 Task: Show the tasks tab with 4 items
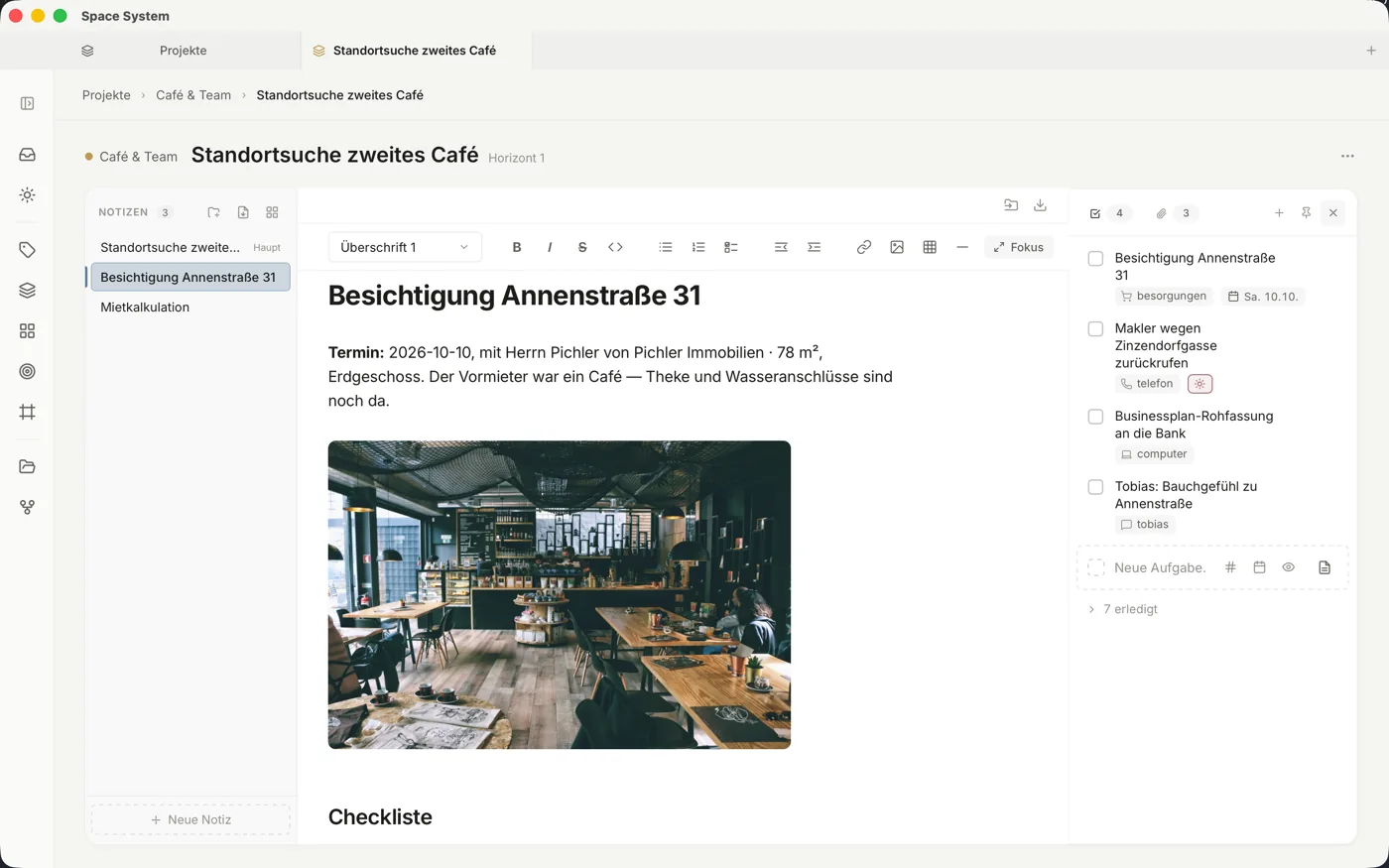point(1109,213)
